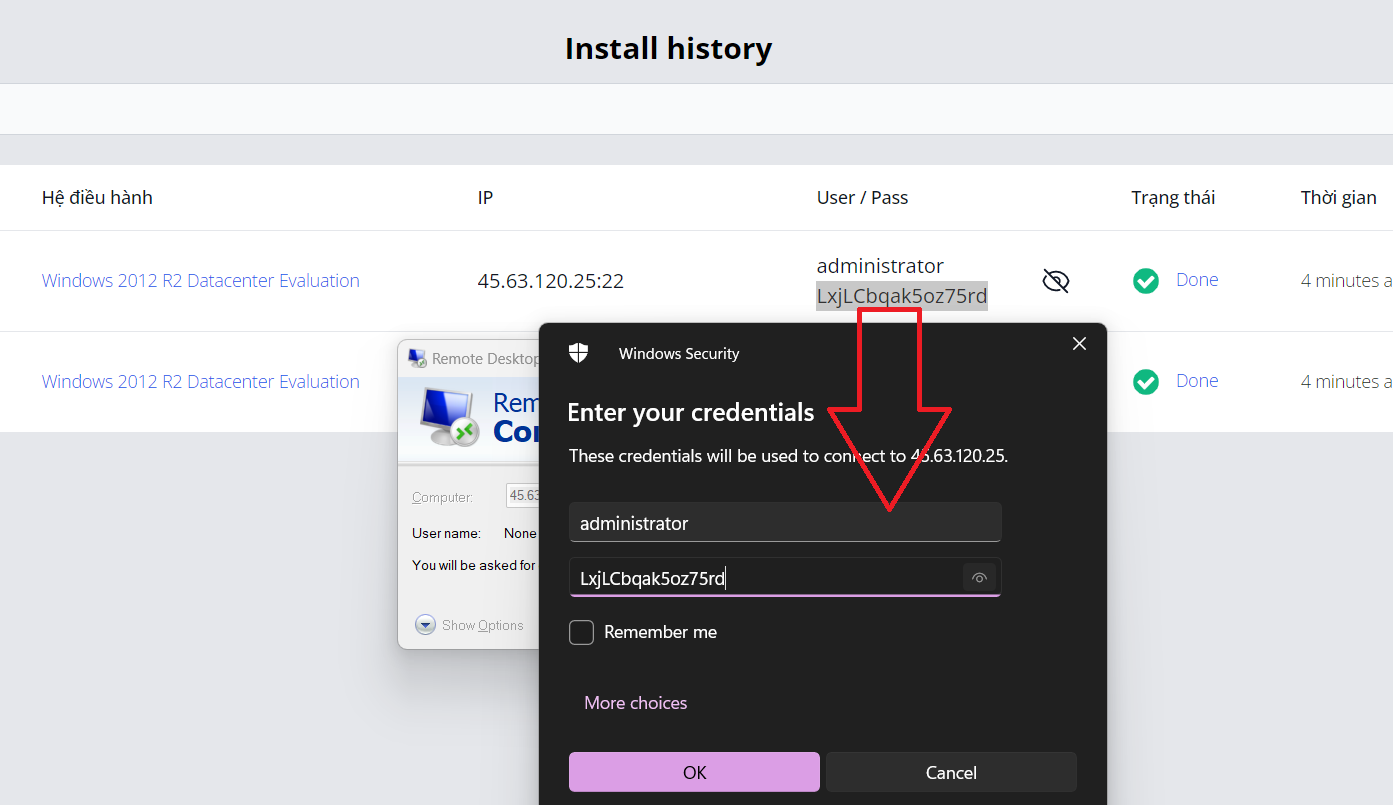Screen dimensions: 1393x805
Task: Click the OK button
Action: point(694,772)
